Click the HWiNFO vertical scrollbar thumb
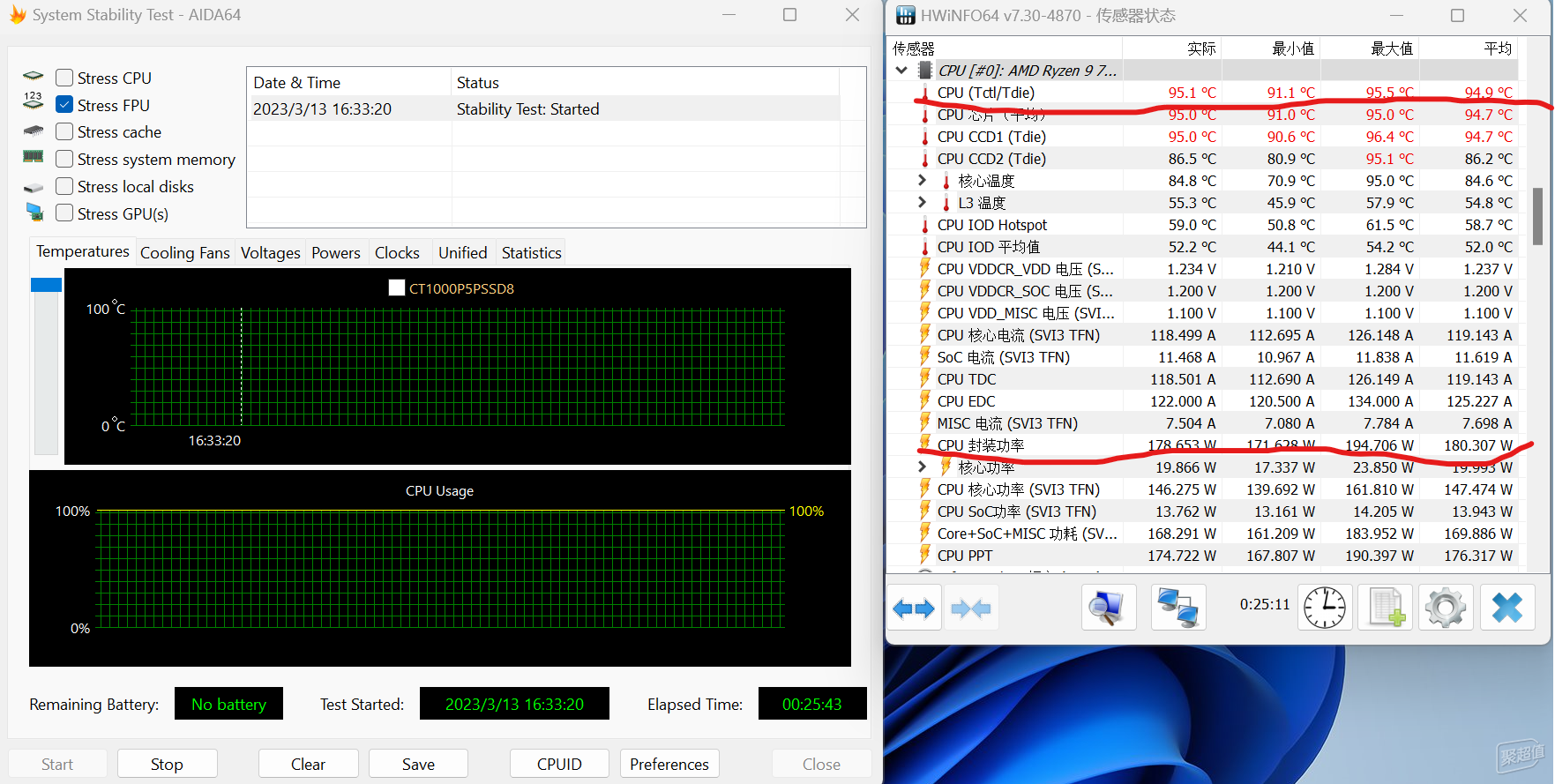1555x784 pixels. (1537, 215)
